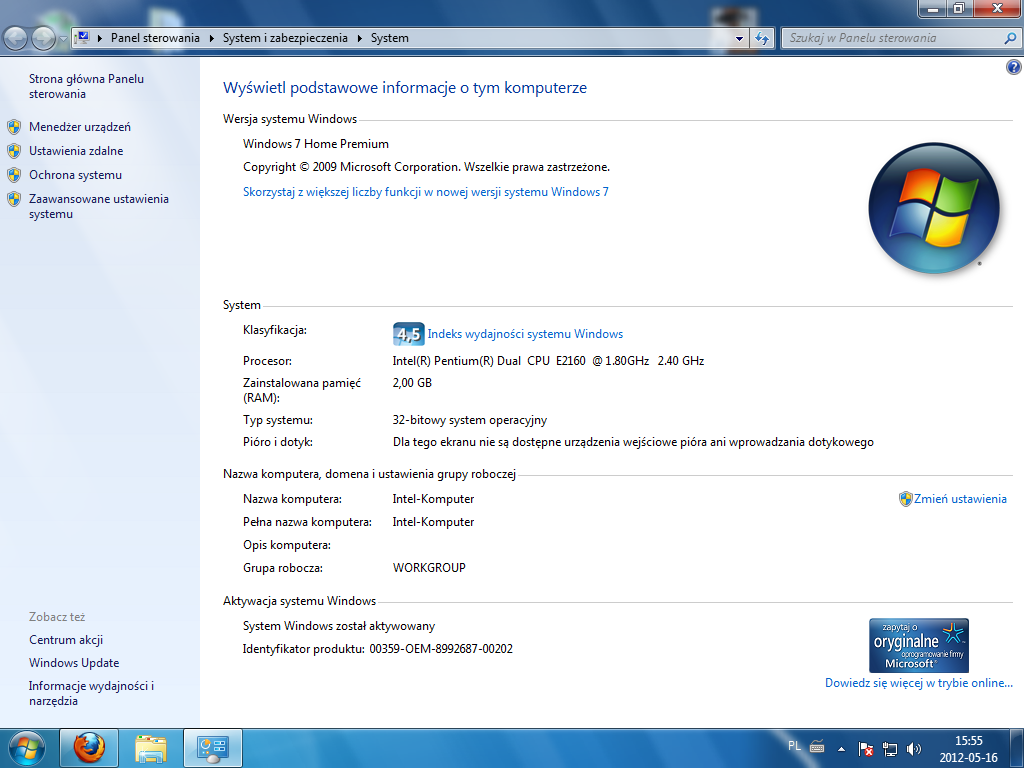Open the Windows Start menu orb
Image resolution: width=1024 pixels, height=768 pixels.
tap(27, 748)
